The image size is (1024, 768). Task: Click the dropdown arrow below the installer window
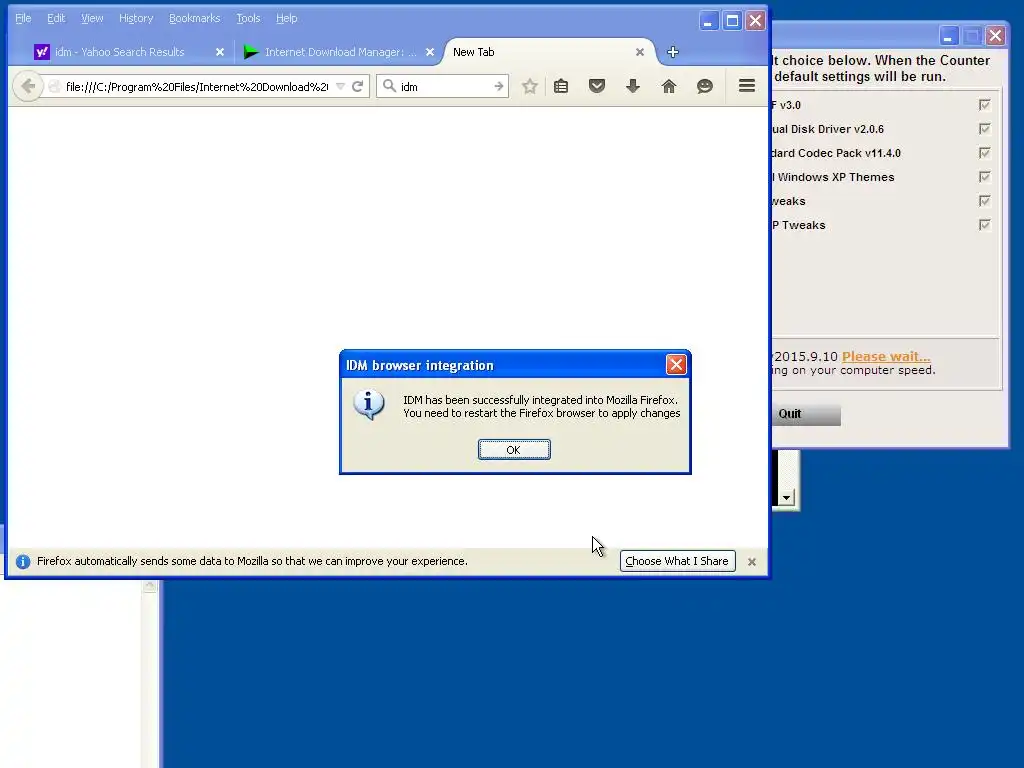click(786, 498)
